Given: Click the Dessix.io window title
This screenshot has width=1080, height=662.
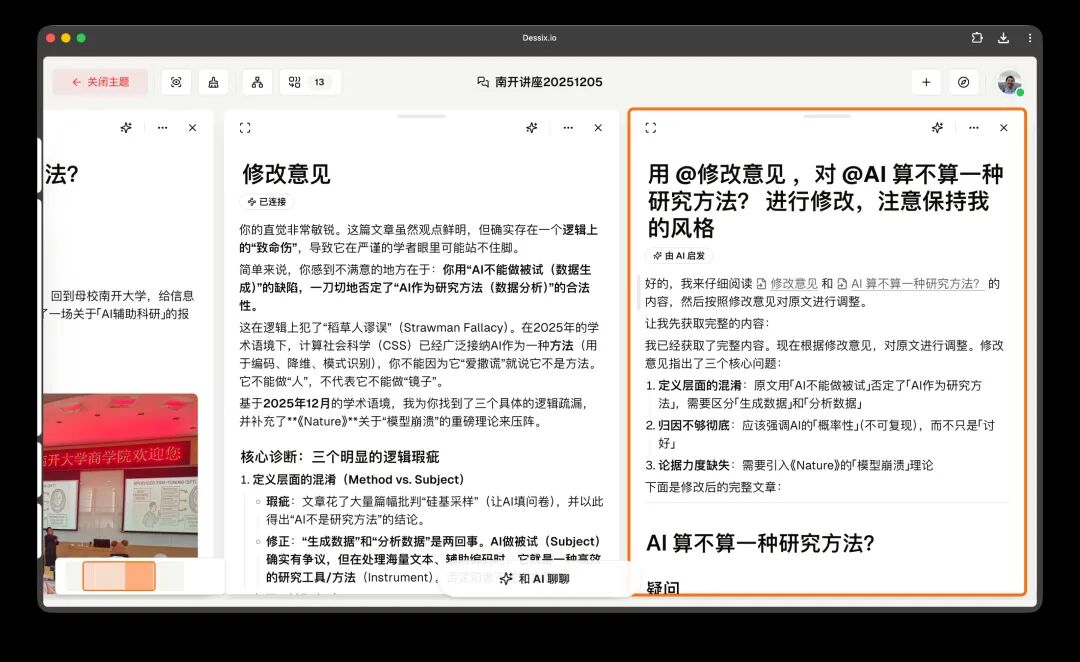Looking at the screenshot, I should 539,38.
